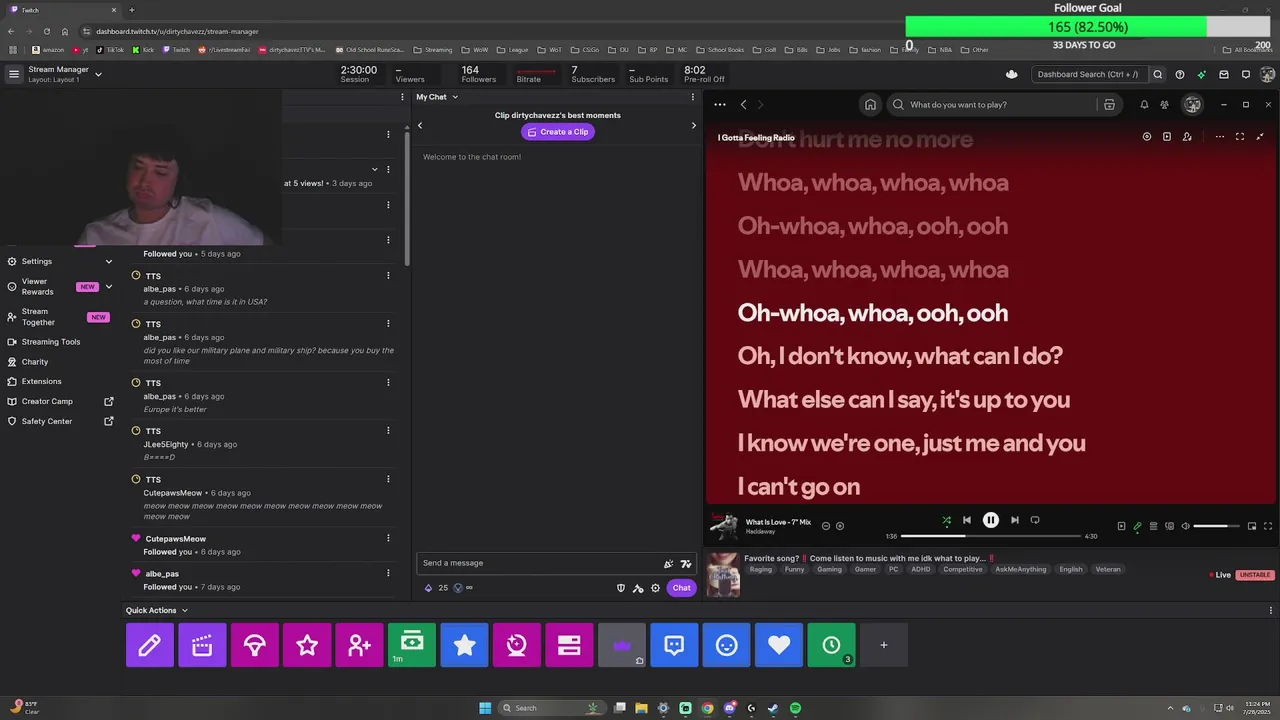Click Spotify browse icon in search bar

click(1109, 104)
